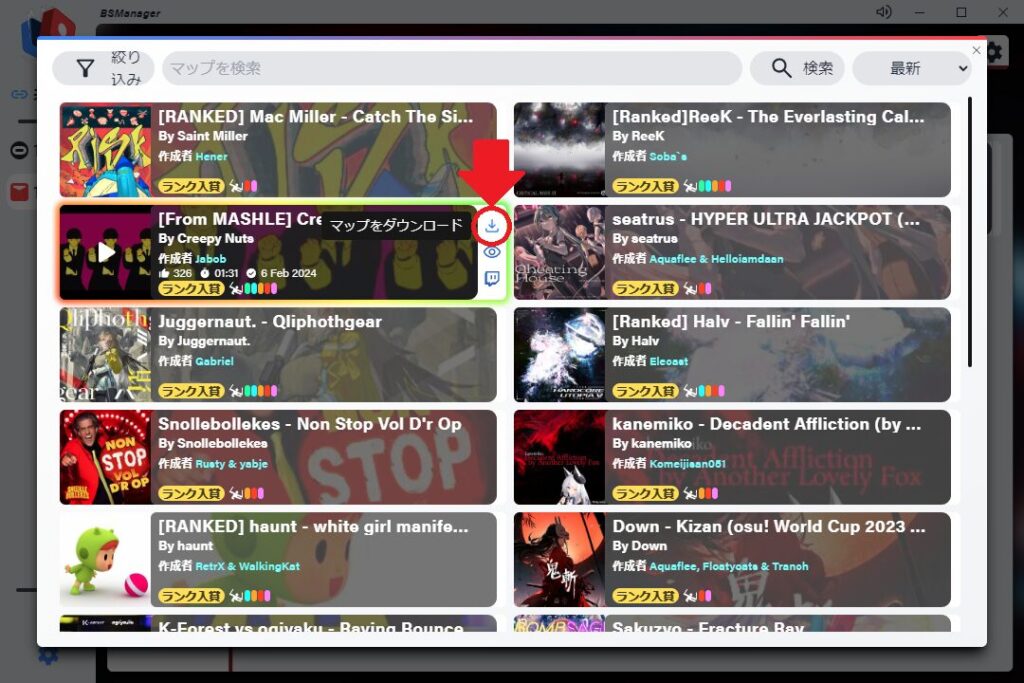Click the sabers mode icon on the haunt card

236,596
